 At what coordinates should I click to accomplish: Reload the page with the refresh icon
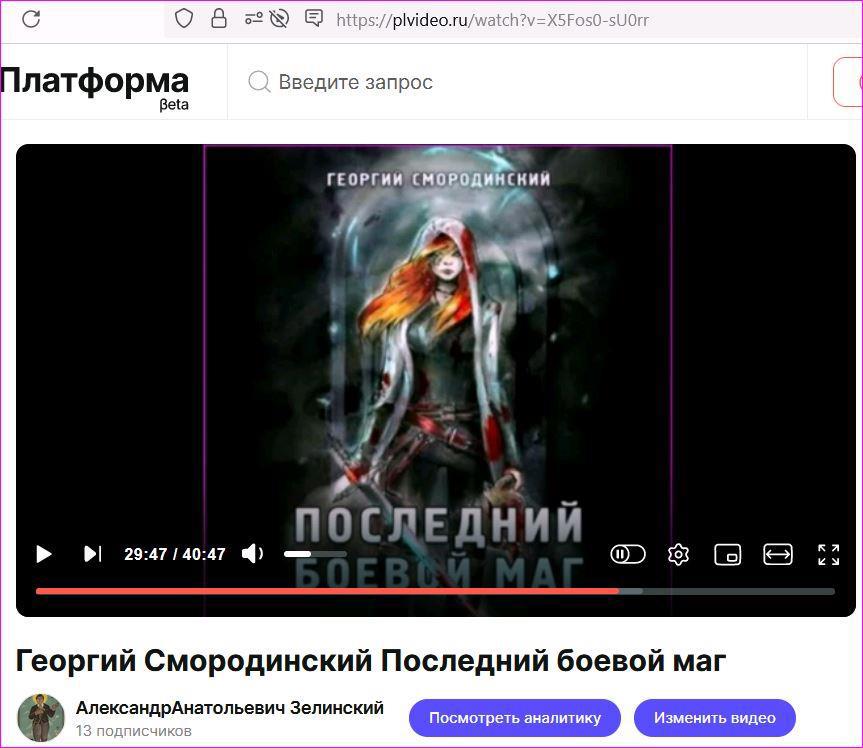[x=31, y=19]
